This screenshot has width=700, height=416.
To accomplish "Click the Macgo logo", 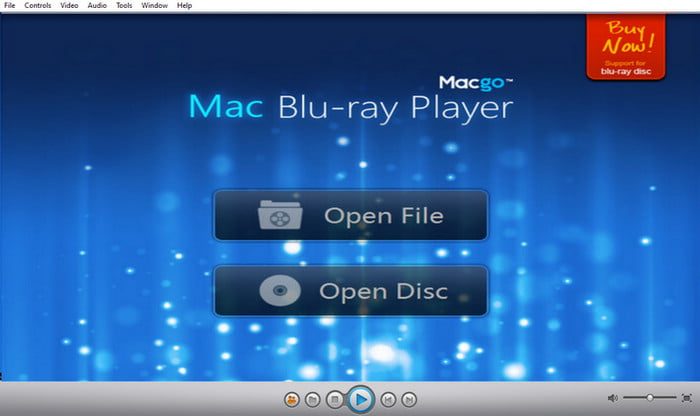I will (476, 83).
